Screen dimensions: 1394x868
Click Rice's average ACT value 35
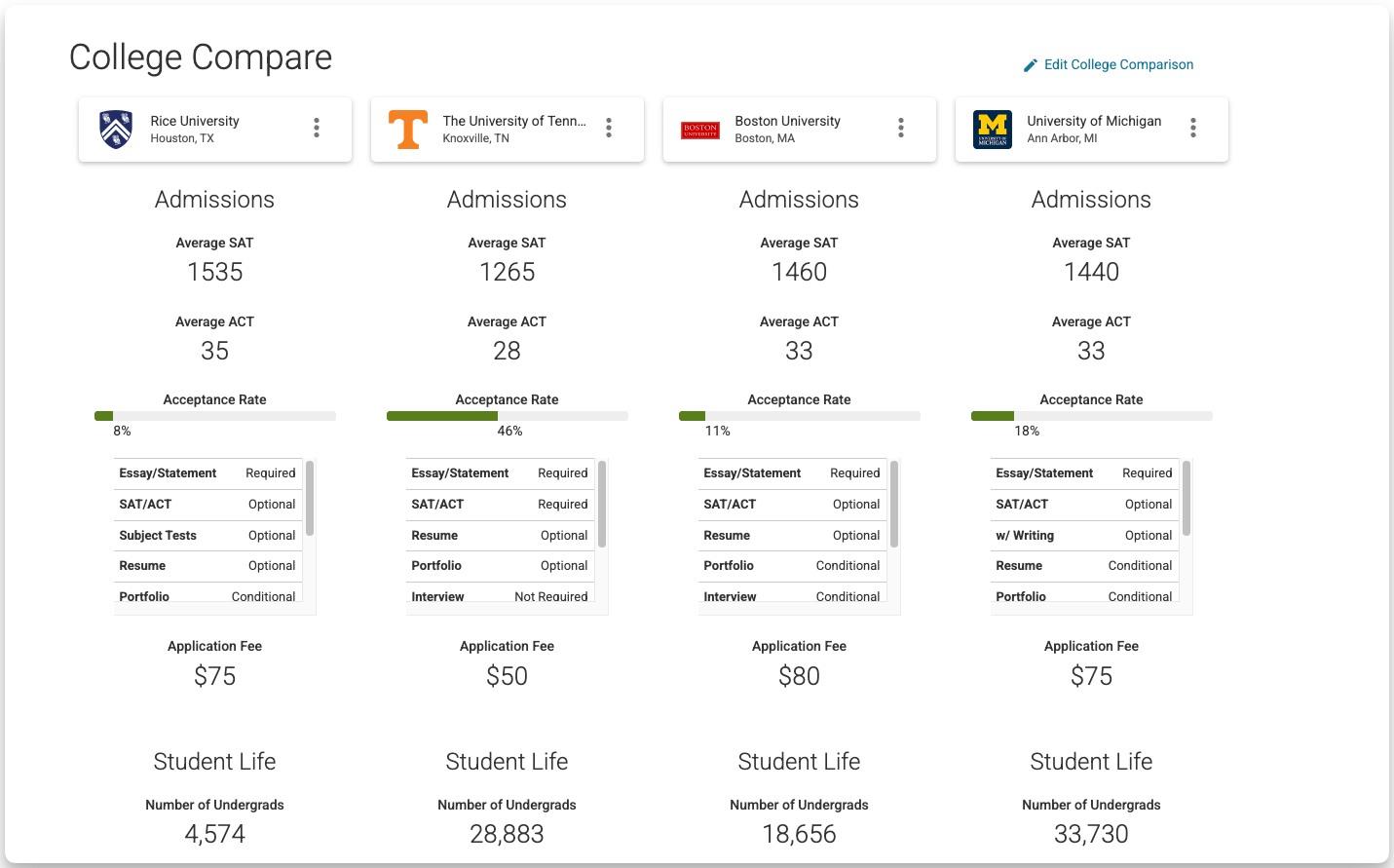click(215, 351)
